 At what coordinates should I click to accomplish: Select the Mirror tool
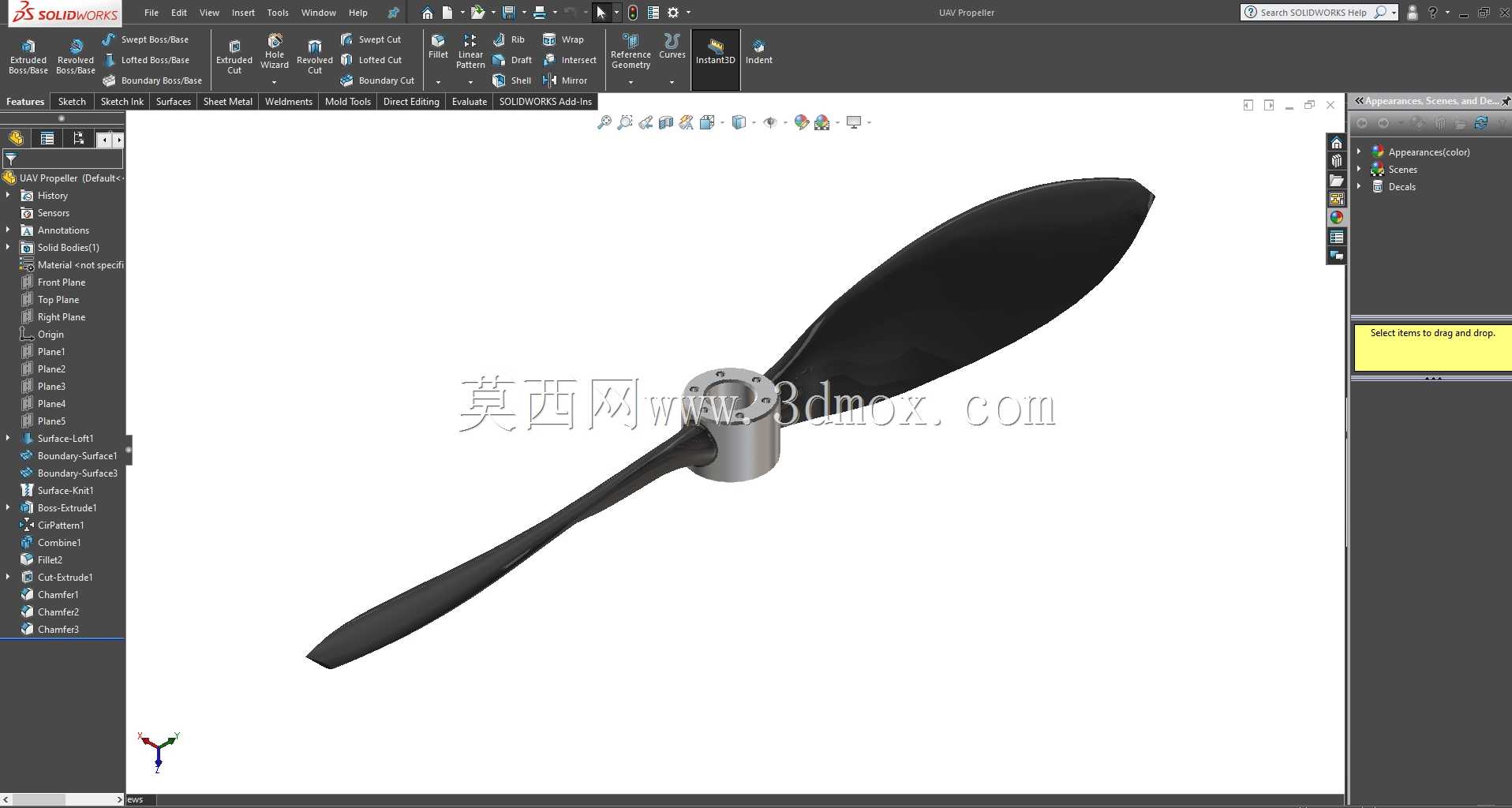565,80
